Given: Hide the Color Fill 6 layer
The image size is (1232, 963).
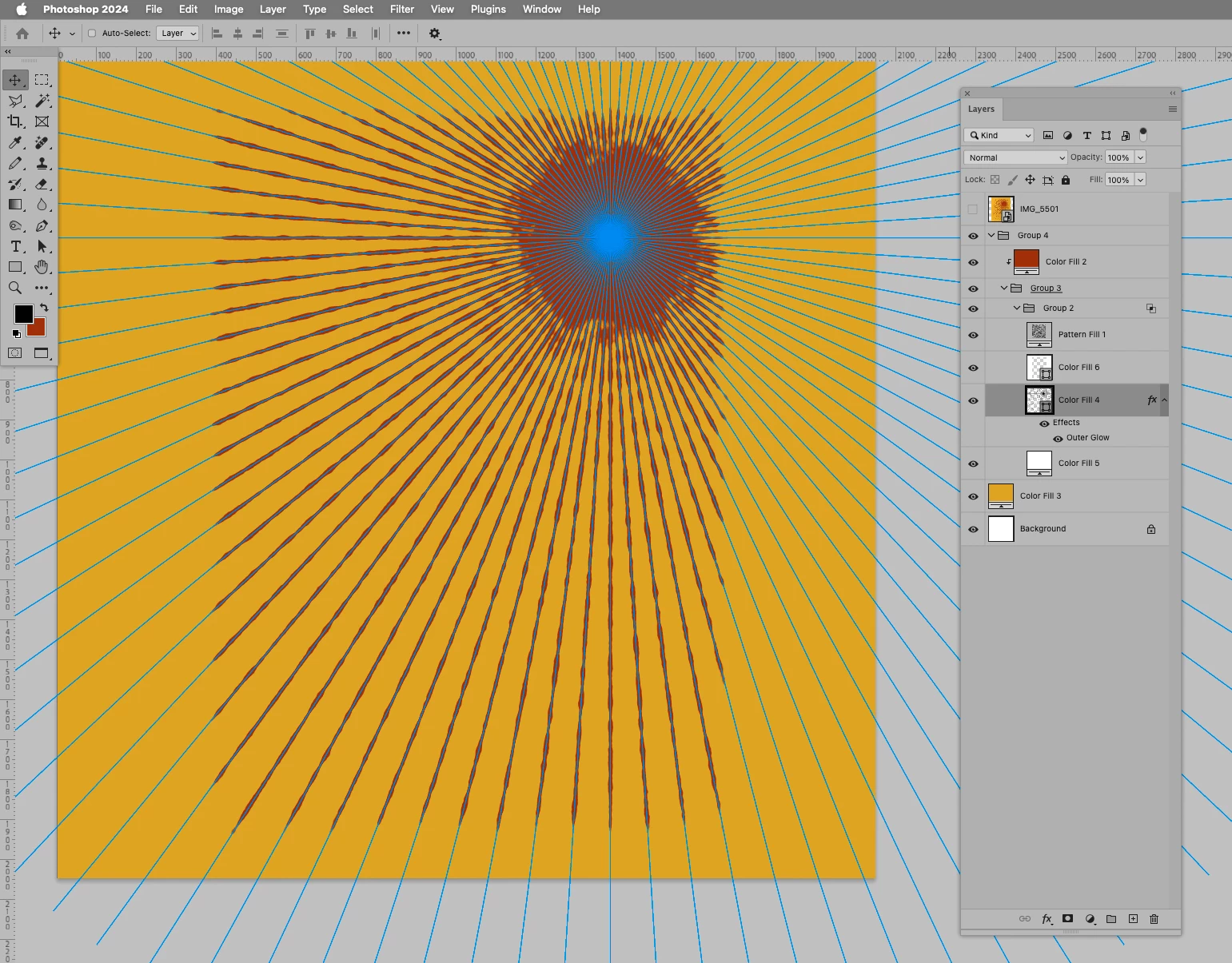Looking at the screenshot, I should point(973,368).
